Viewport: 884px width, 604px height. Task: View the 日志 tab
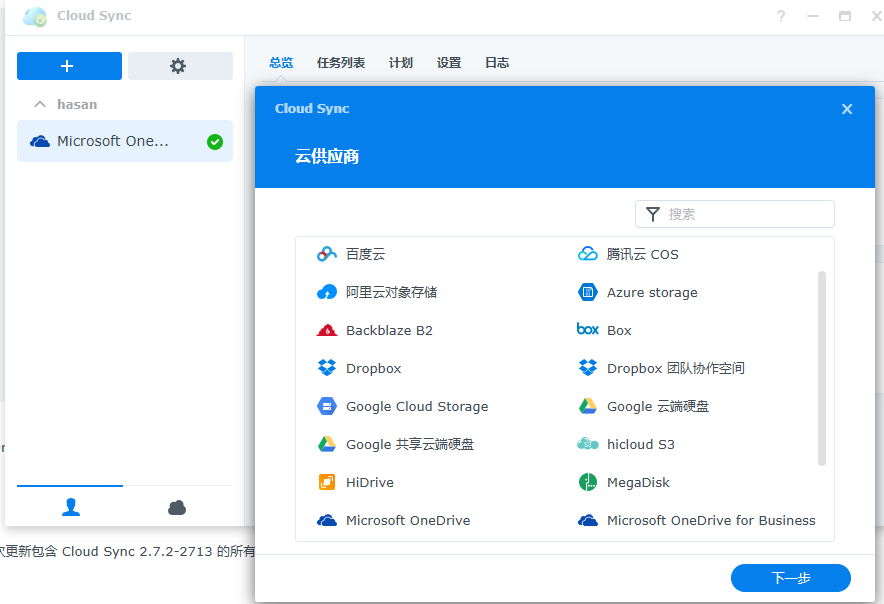(497, 63)
